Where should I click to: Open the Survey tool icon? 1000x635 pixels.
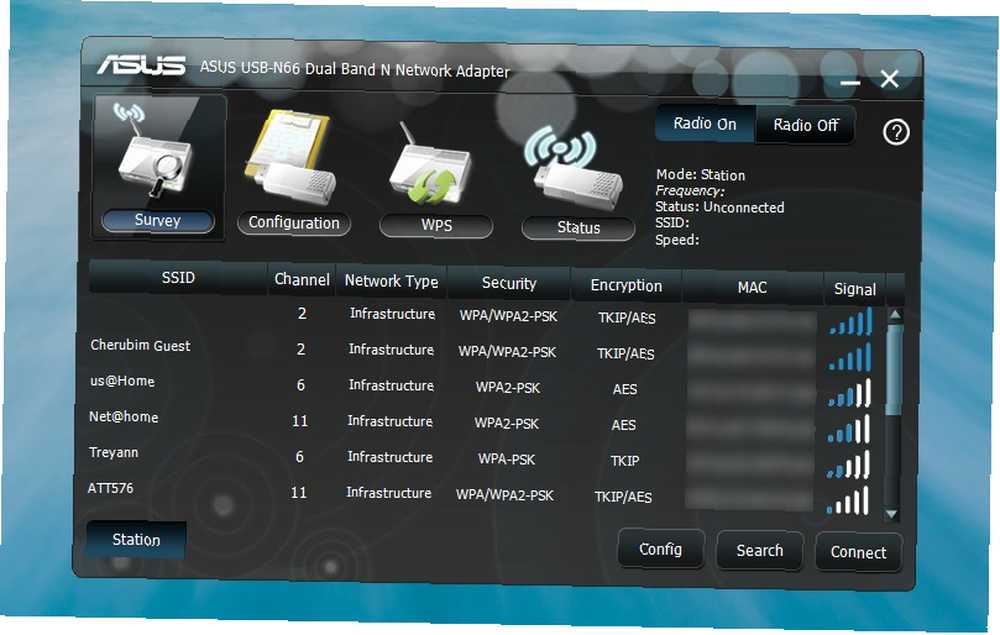point(156,153)
